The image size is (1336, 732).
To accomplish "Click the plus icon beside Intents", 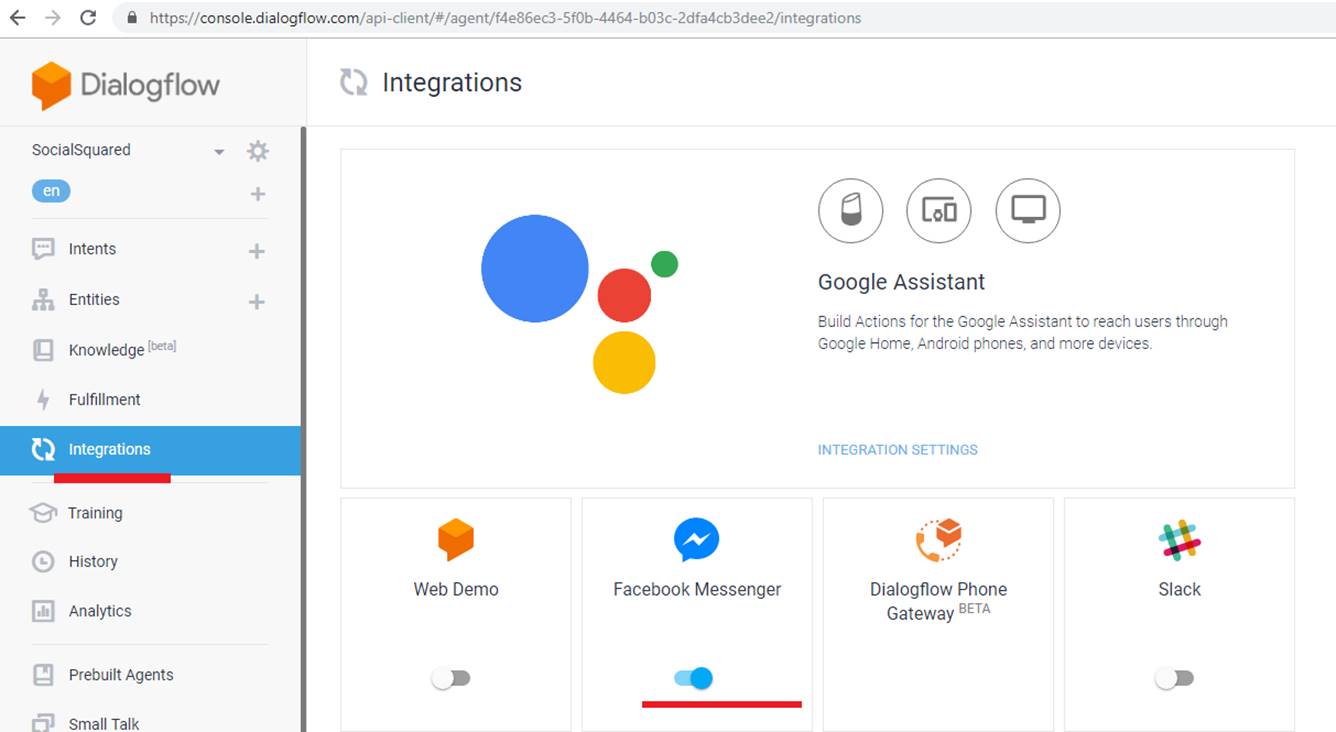I will coord(257,251).
